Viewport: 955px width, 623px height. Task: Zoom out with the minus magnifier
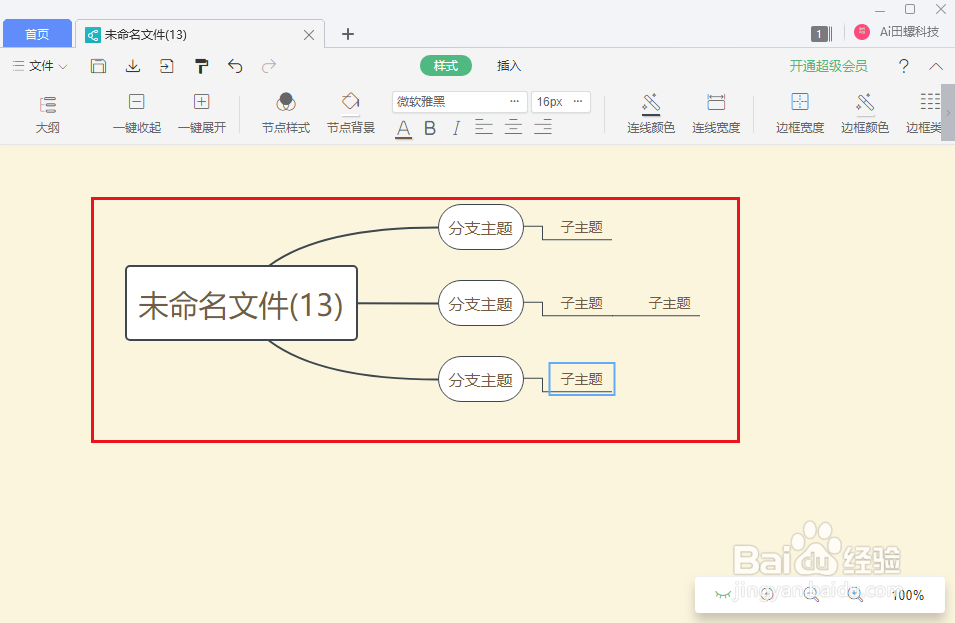(811, 594)
